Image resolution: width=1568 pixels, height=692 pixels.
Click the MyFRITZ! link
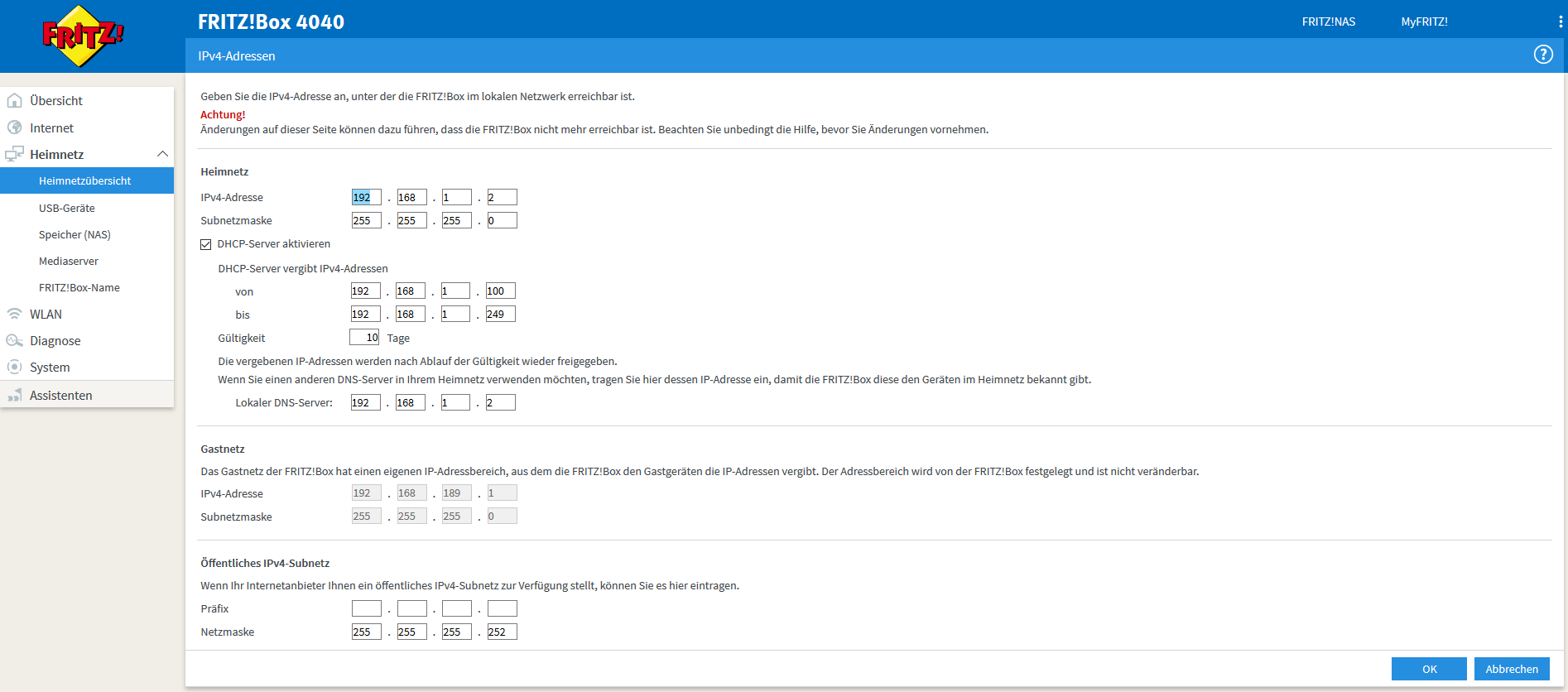pyautogui.click(x=1424, y=22)
